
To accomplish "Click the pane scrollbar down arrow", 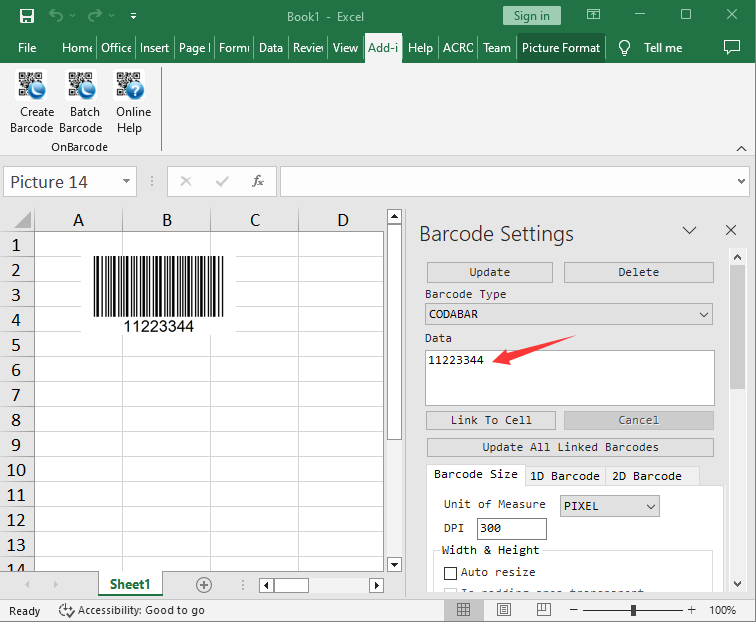I will pyautogui.click(x=737, y=584).
